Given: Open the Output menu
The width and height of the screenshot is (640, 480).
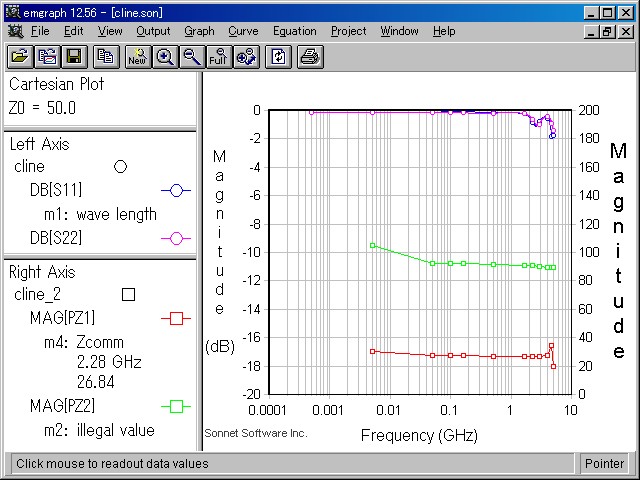Looking at the screenshot, I should pos(153,31).
